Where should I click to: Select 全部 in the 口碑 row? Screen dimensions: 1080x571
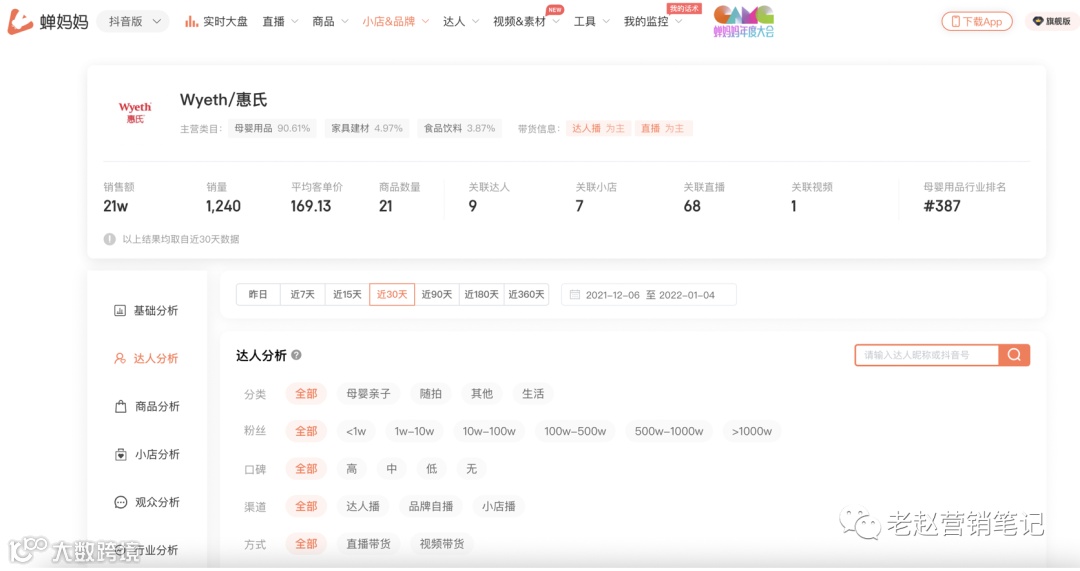(x=306, y=469)
